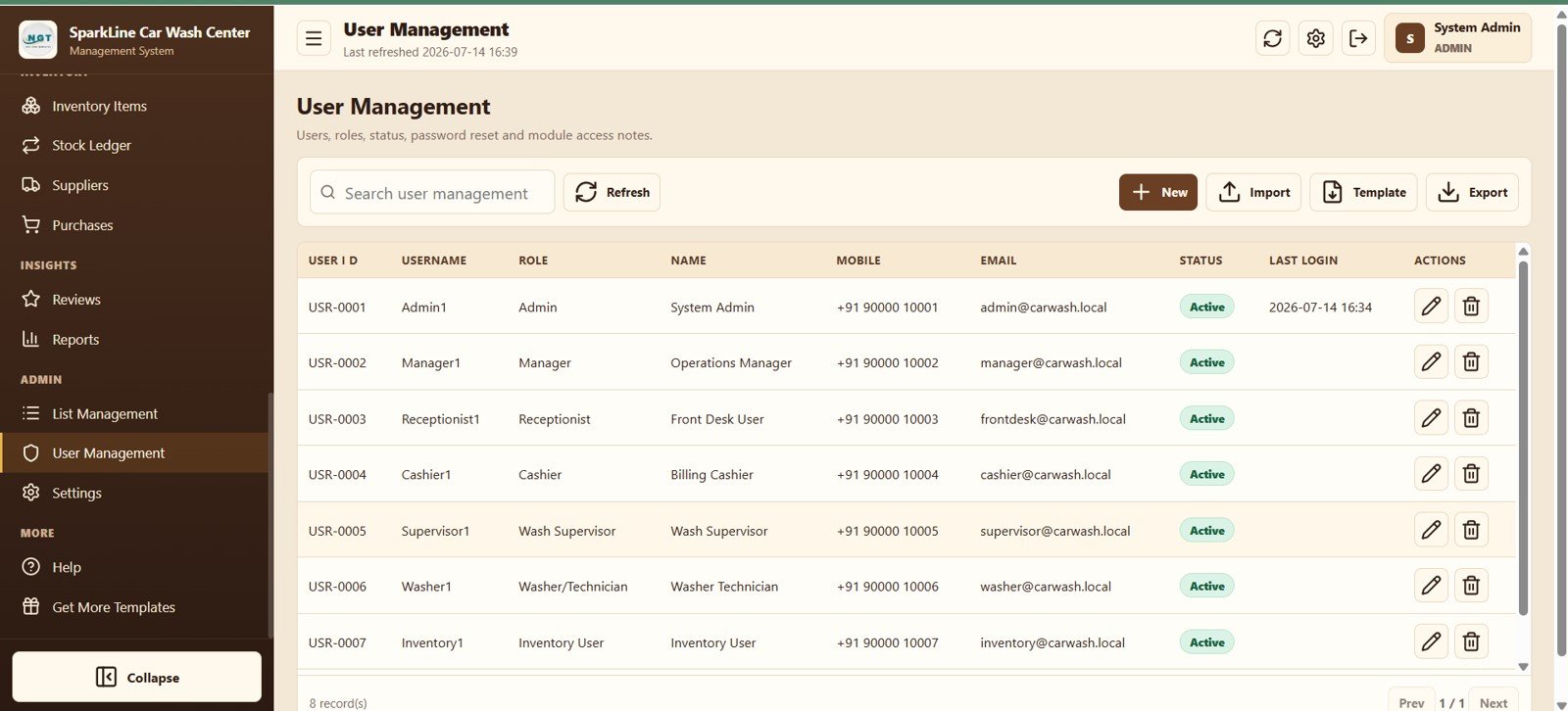Open System Admin profile card
The height and width of the screenshot is (711, 1568).
click(1457, 38)
